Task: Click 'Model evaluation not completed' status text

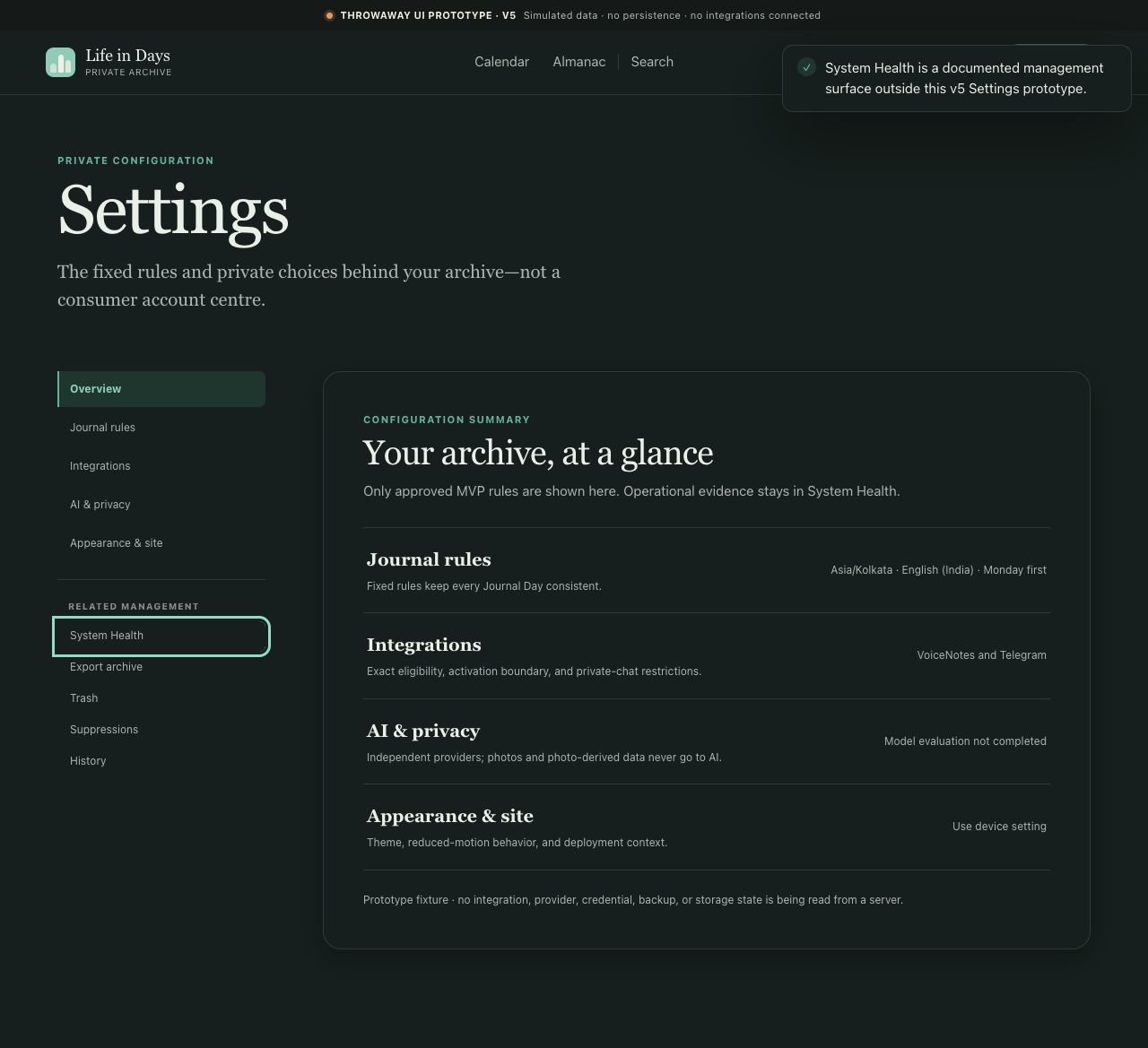Action: point(965,741)
